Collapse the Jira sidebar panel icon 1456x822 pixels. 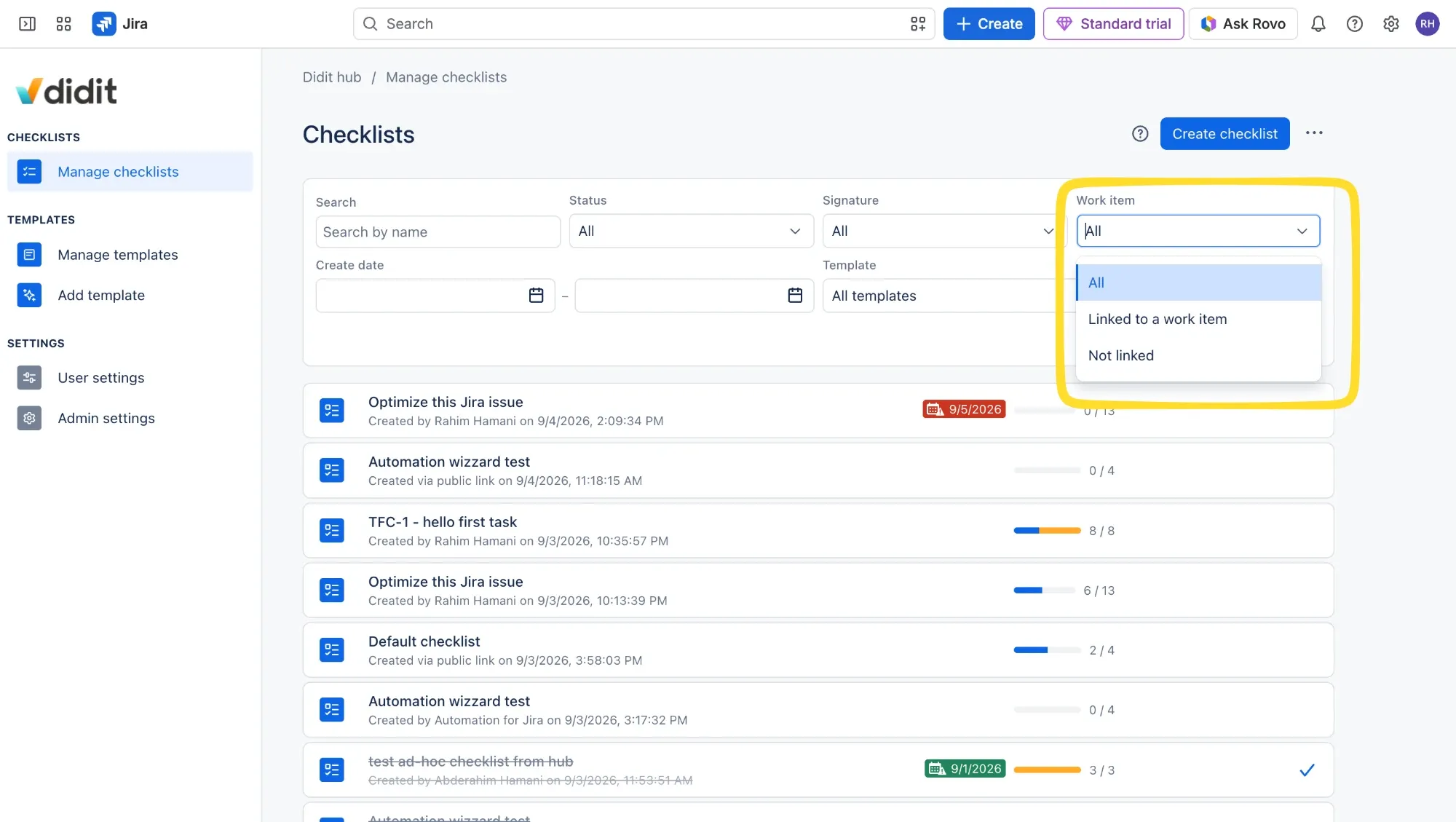[x=27, y=24]
